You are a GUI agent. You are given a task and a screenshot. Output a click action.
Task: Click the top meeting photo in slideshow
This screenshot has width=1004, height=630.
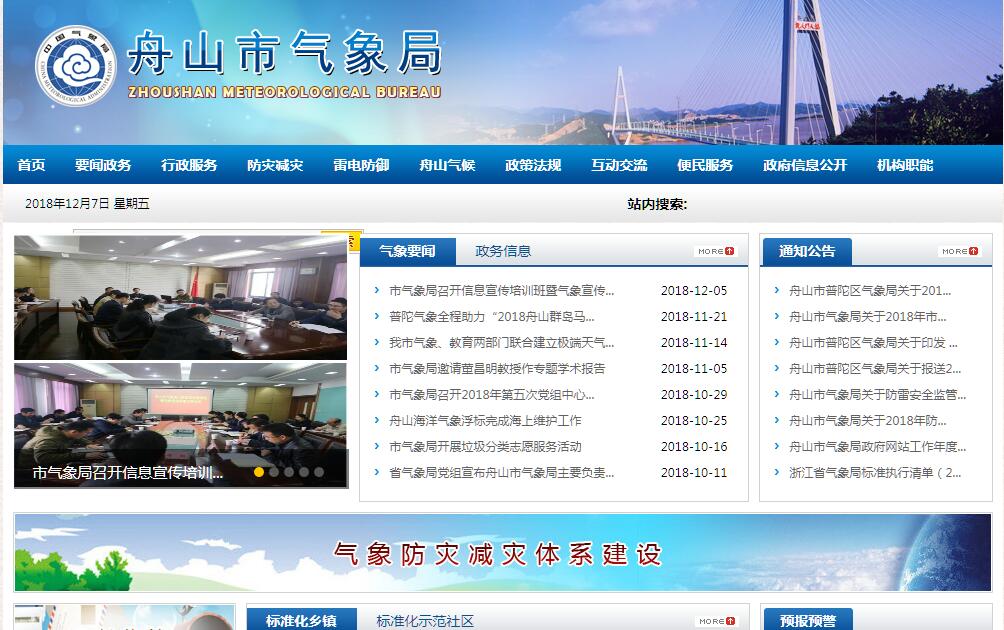180,297
